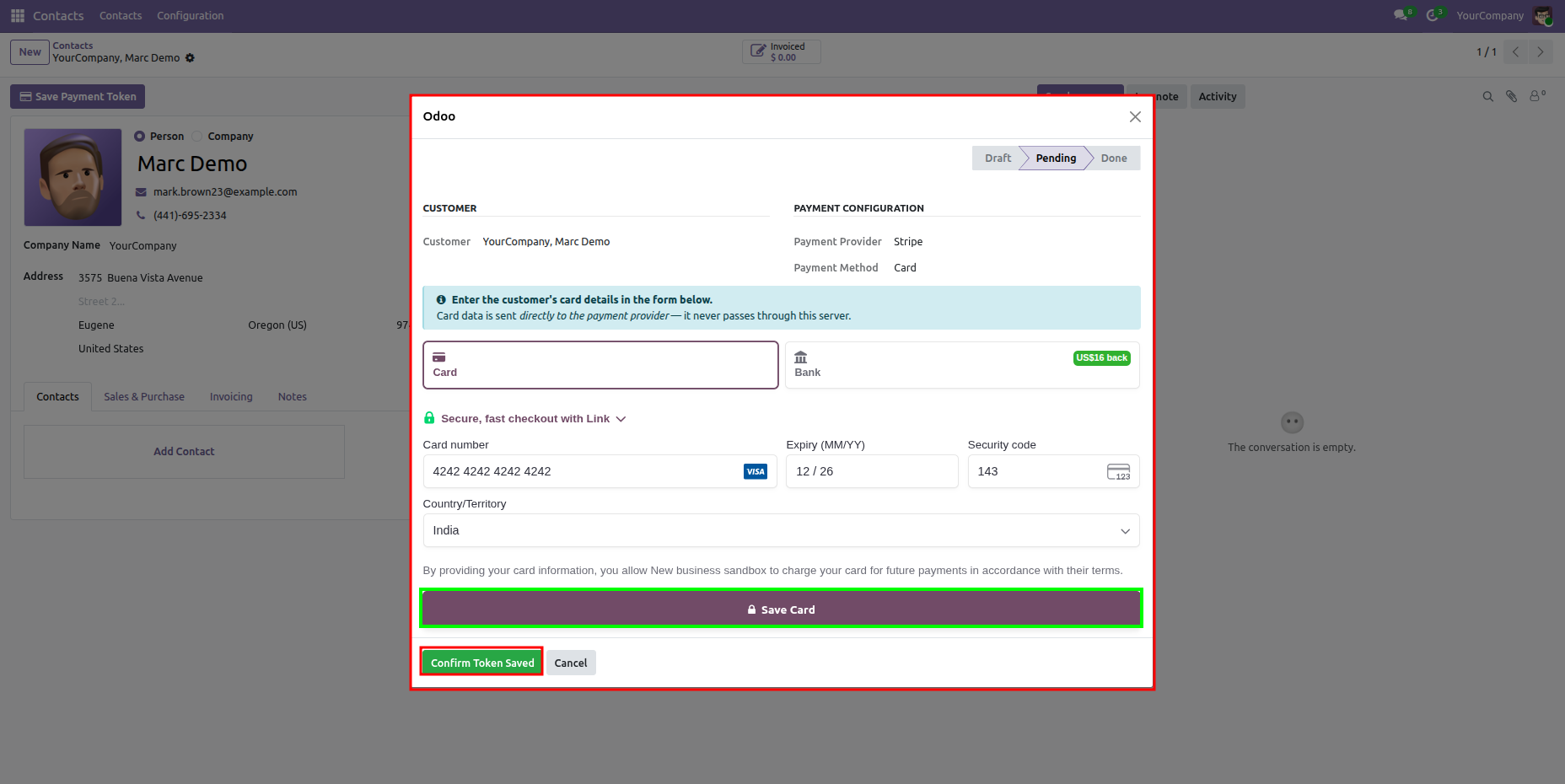Click the paperclip attachments icon
Screen dimensions: 1565x784
point(1512,97)
